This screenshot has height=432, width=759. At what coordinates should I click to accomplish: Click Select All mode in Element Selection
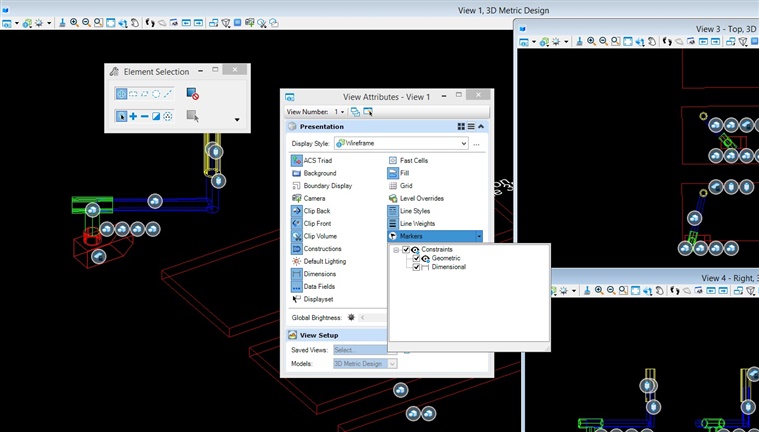[x=168, y=116]
